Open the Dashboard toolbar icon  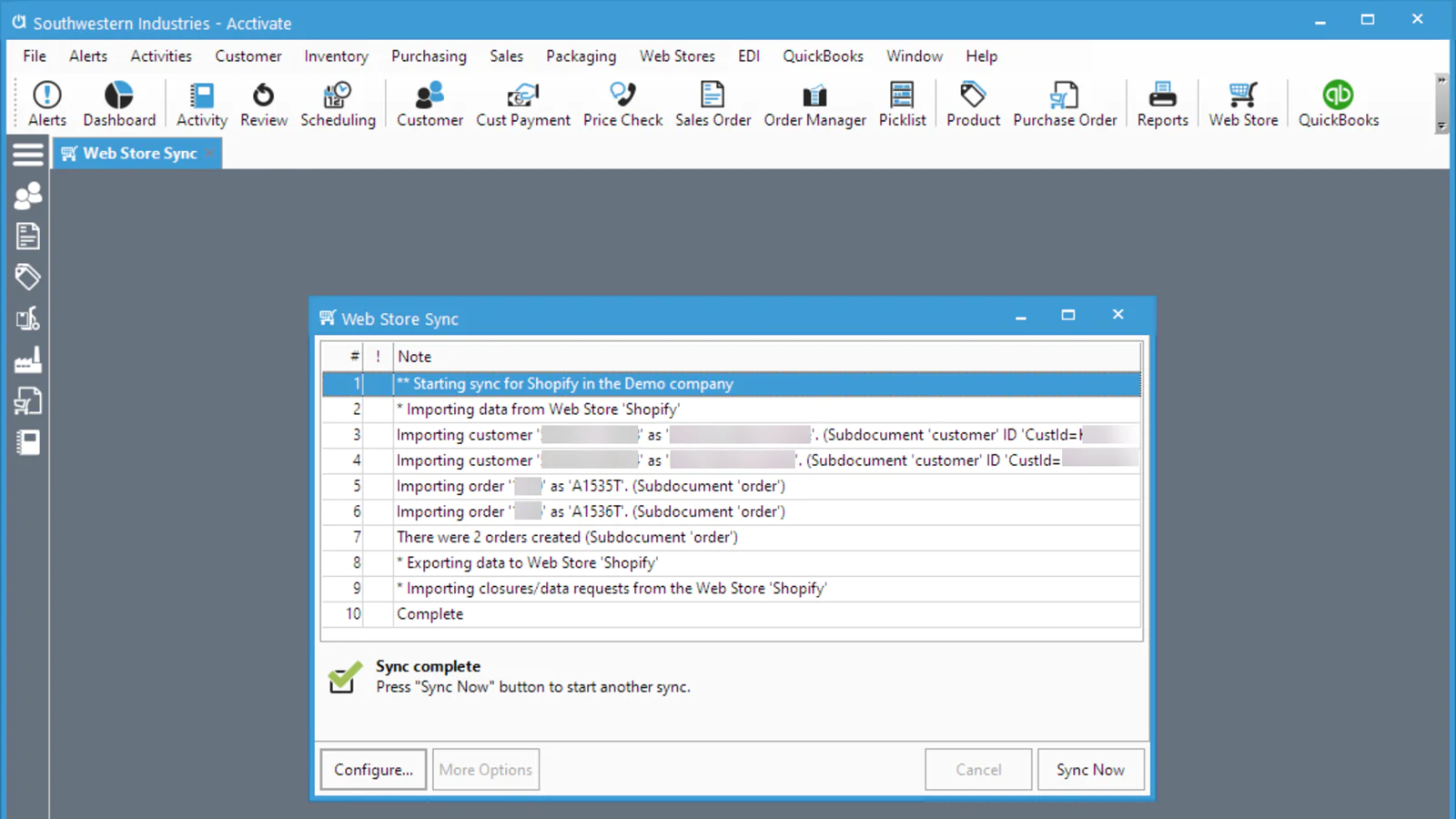pyautogui.click(x=119, y=104)
